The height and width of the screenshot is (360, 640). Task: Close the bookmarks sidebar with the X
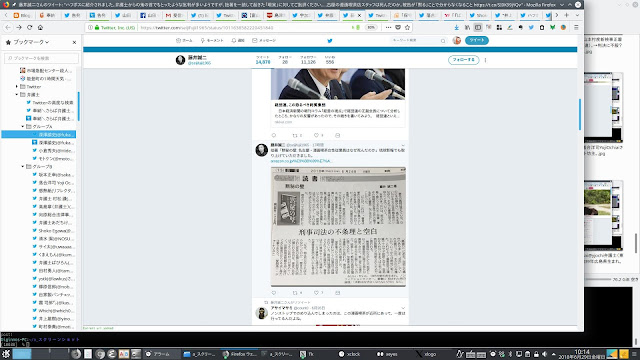click(x=74, y=42)
